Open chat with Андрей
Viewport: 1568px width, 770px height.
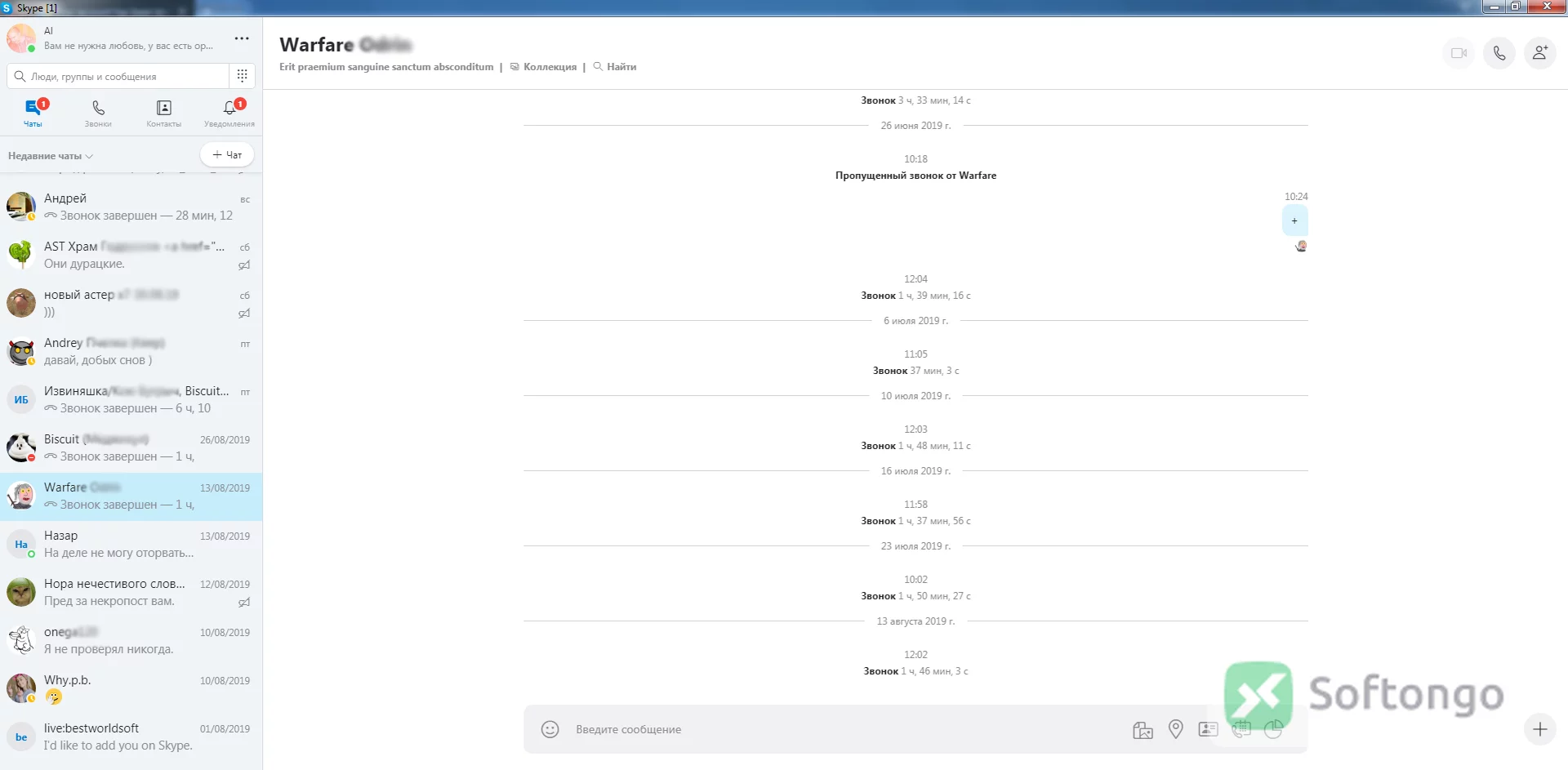click(131, 207)
